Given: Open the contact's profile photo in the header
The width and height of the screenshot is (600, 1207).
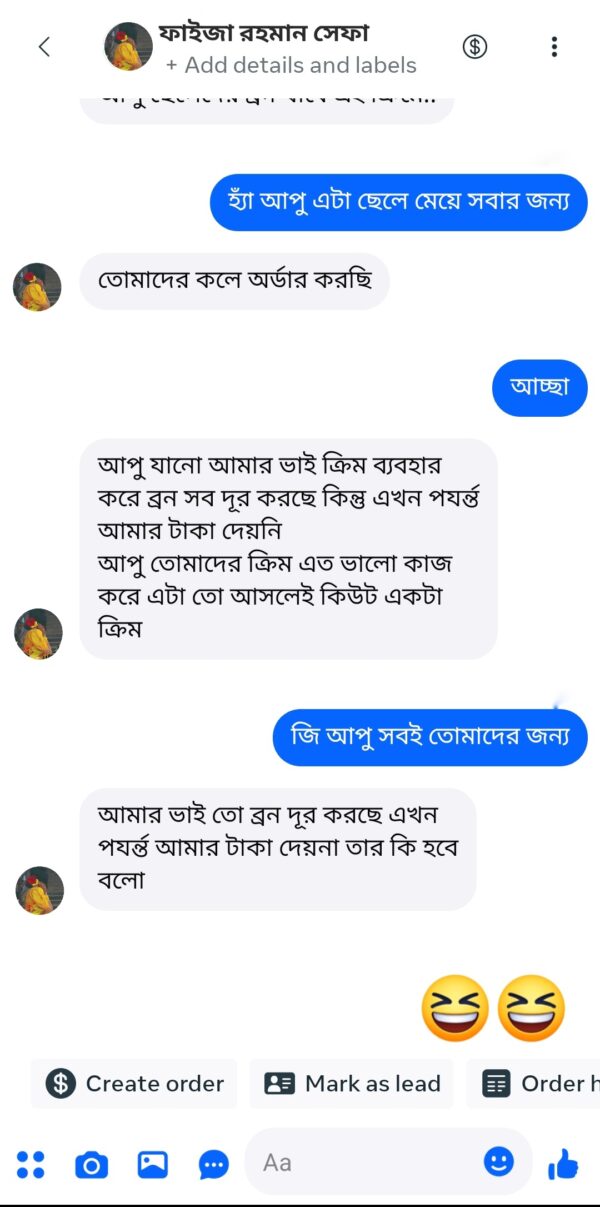Looking at the screenshot, I should point(128,46).
